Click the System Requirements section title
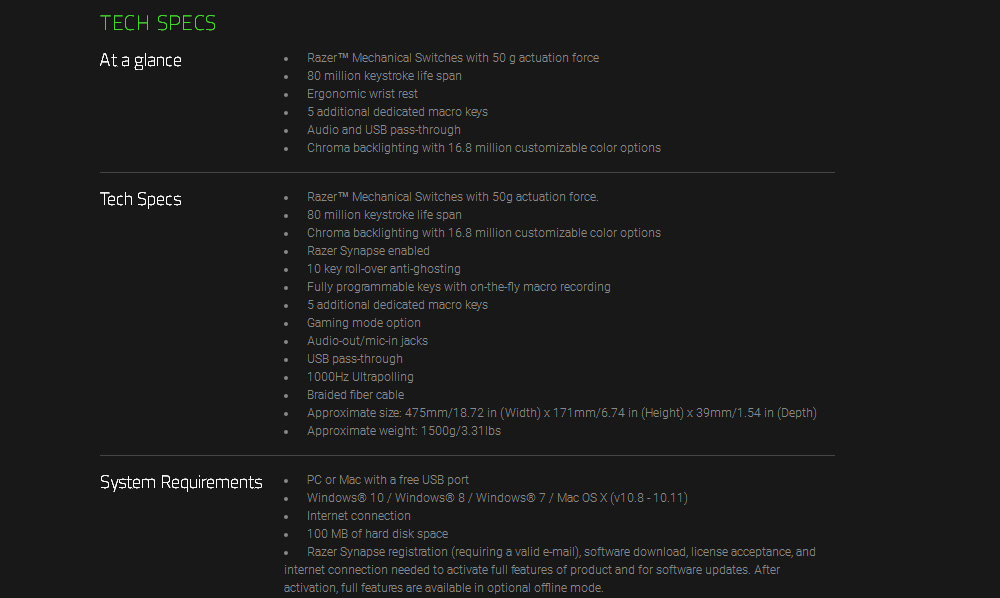Viewport: 1000px width, 598px height. tap(181, 482)
